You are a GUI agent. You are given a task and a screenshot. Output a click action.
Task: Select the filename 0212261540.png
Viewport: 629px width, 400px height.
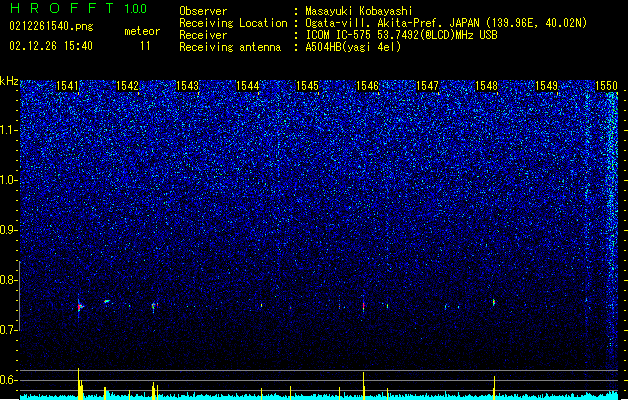tap(51, 27)
